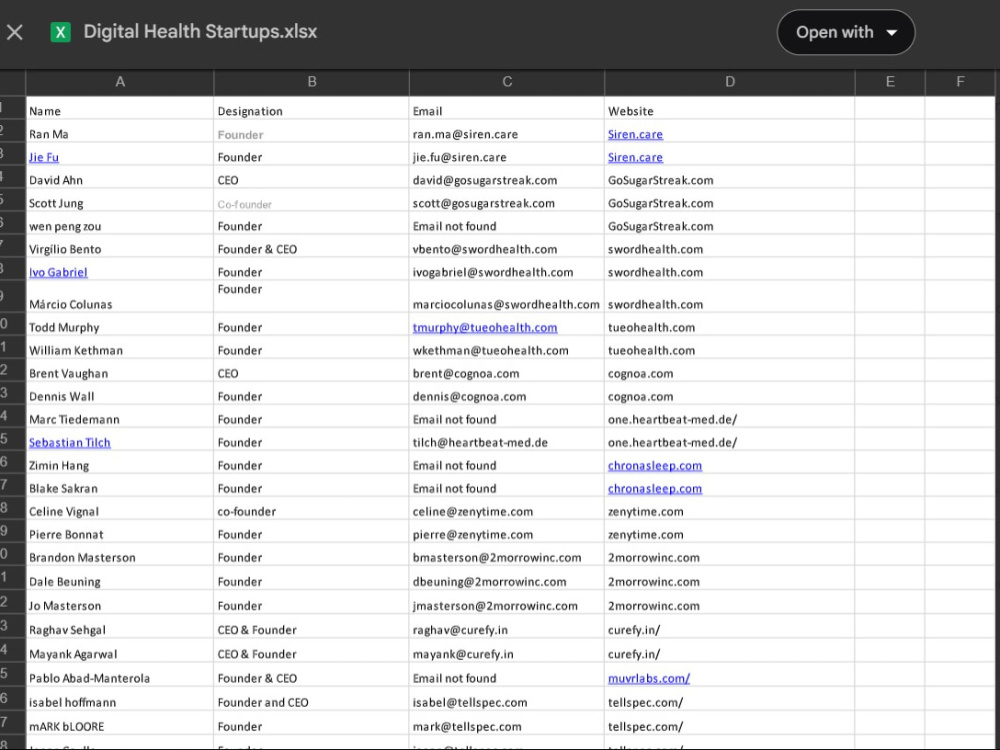Open the 'Open with' dropdown
The height and width of the screenshot is (750, 1000).
[846, 33]
